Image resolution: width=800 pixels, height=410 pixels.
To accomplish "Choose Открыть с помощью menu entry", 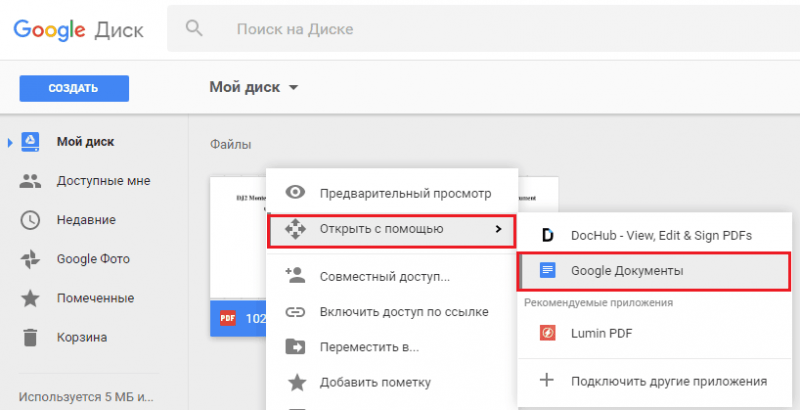I will [x=392, y=231].
